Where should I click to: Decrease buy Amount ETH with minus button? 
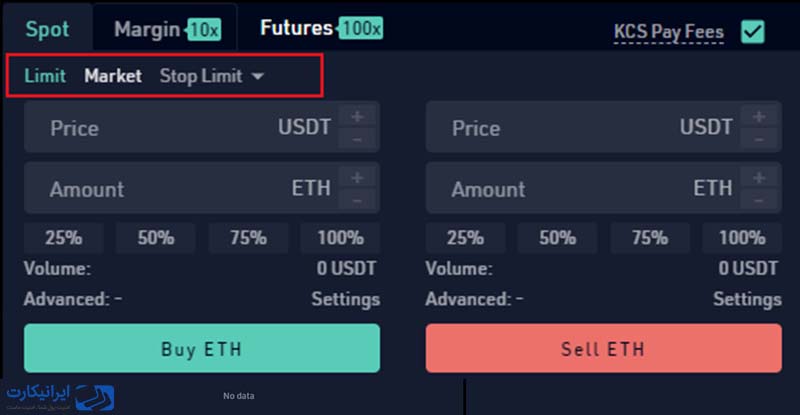tap(358, 200)
